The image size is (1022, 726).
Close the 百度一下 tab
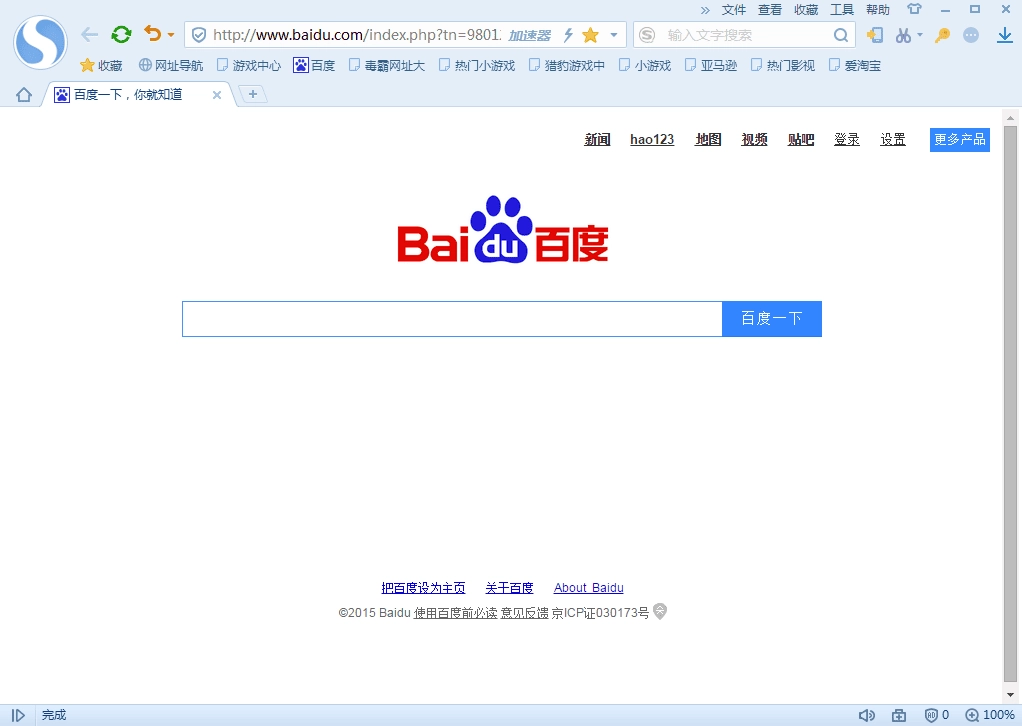[217, 95]
